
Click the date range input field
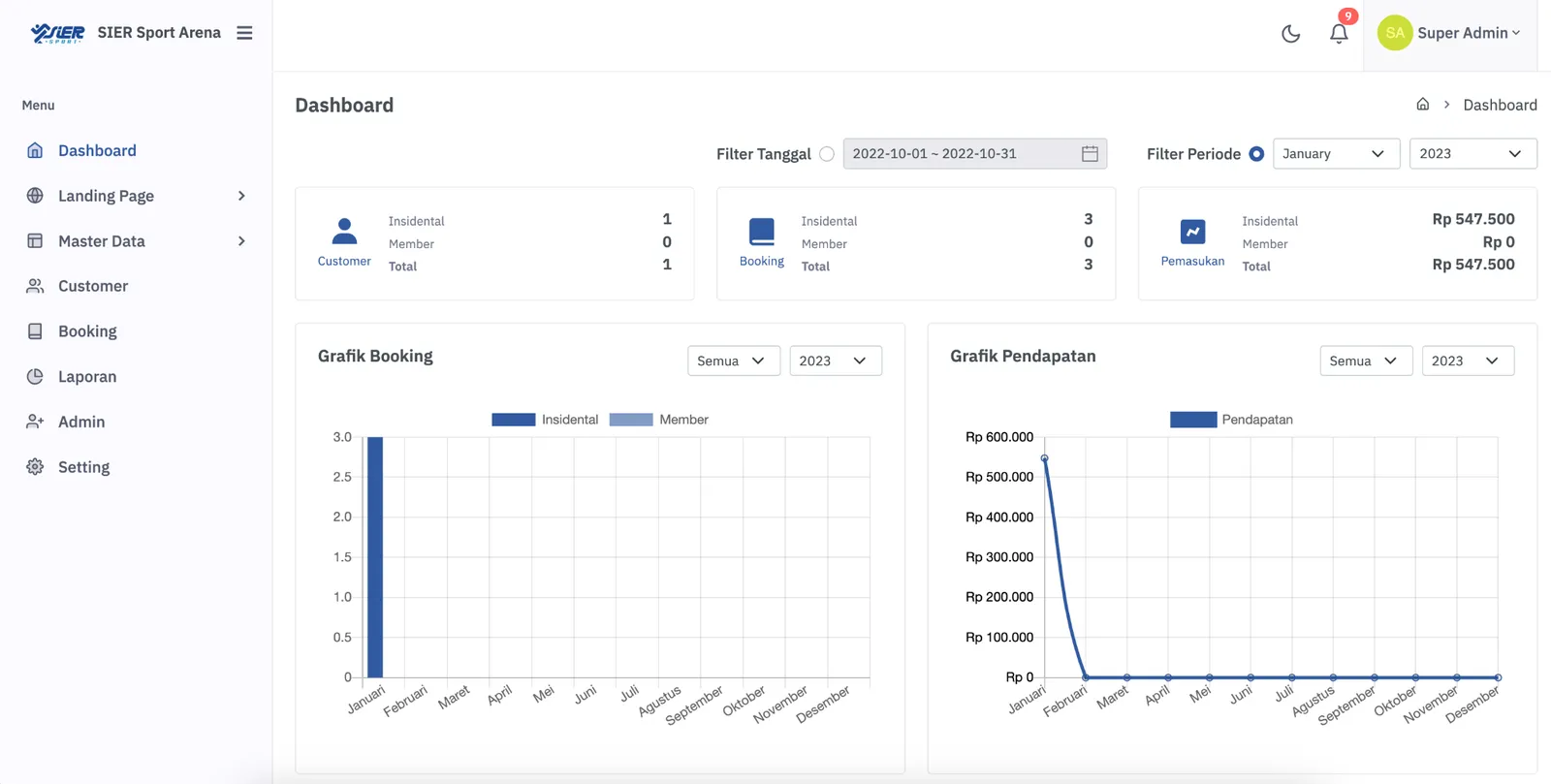[974, 154]
